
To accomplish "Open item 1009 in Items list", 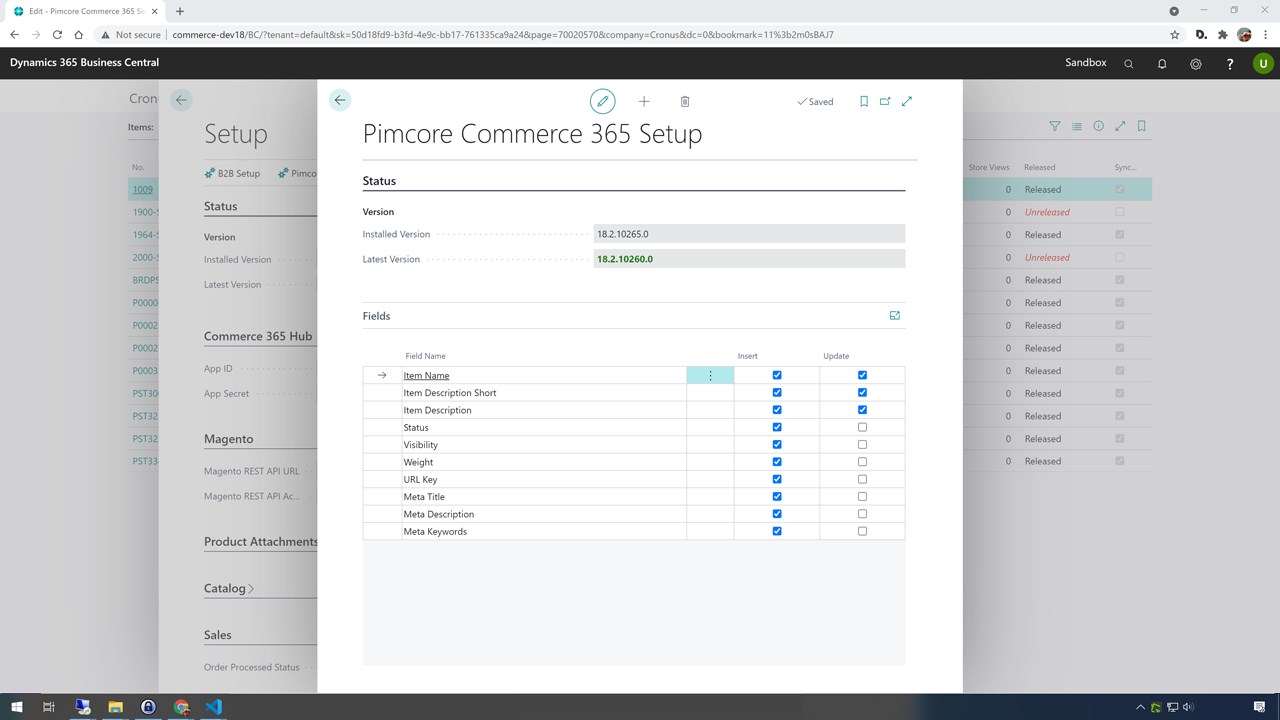I will [x=142, y=189].
